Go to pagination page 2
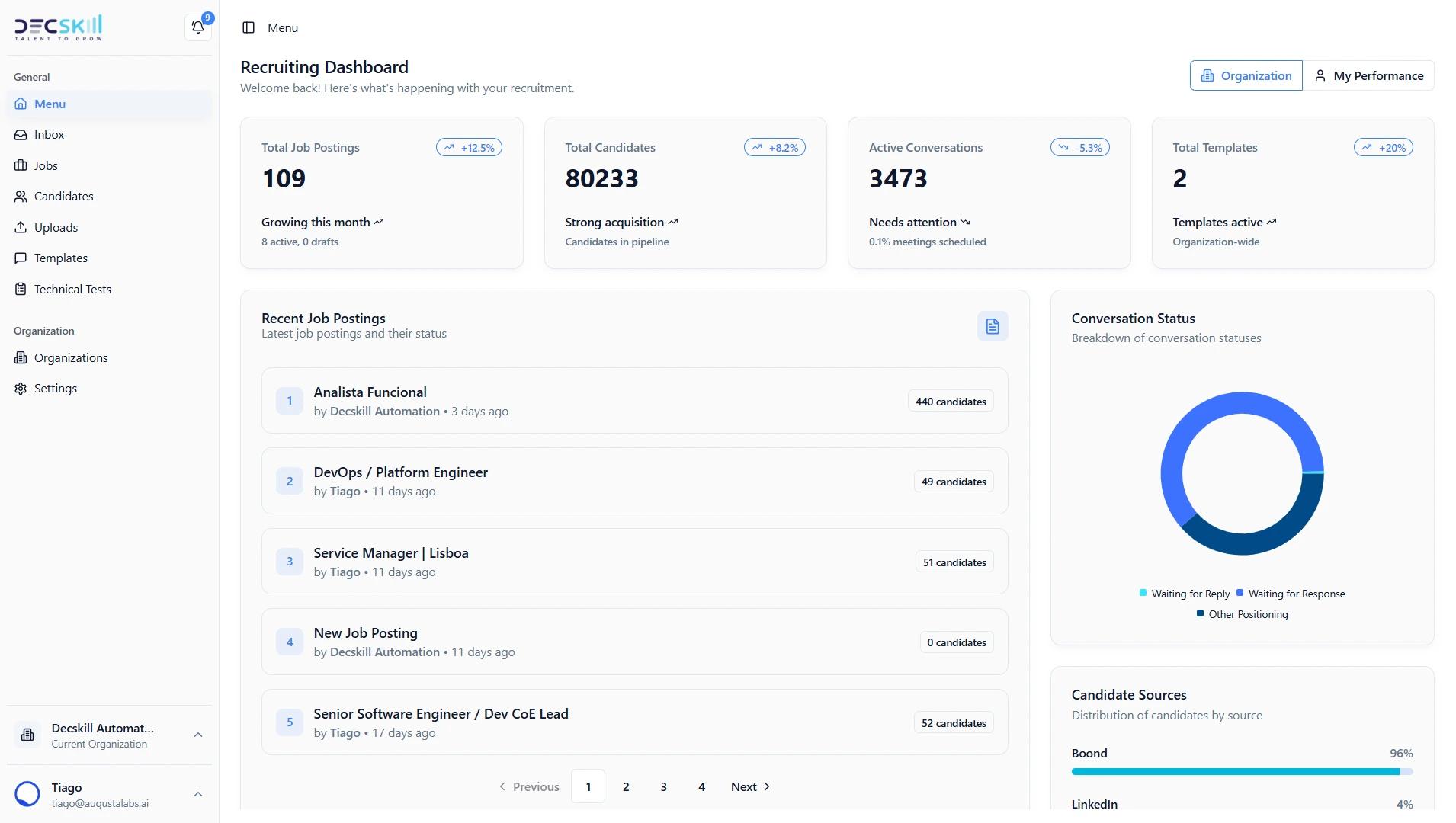This screenshot has height=823, width=1456. 626,786
